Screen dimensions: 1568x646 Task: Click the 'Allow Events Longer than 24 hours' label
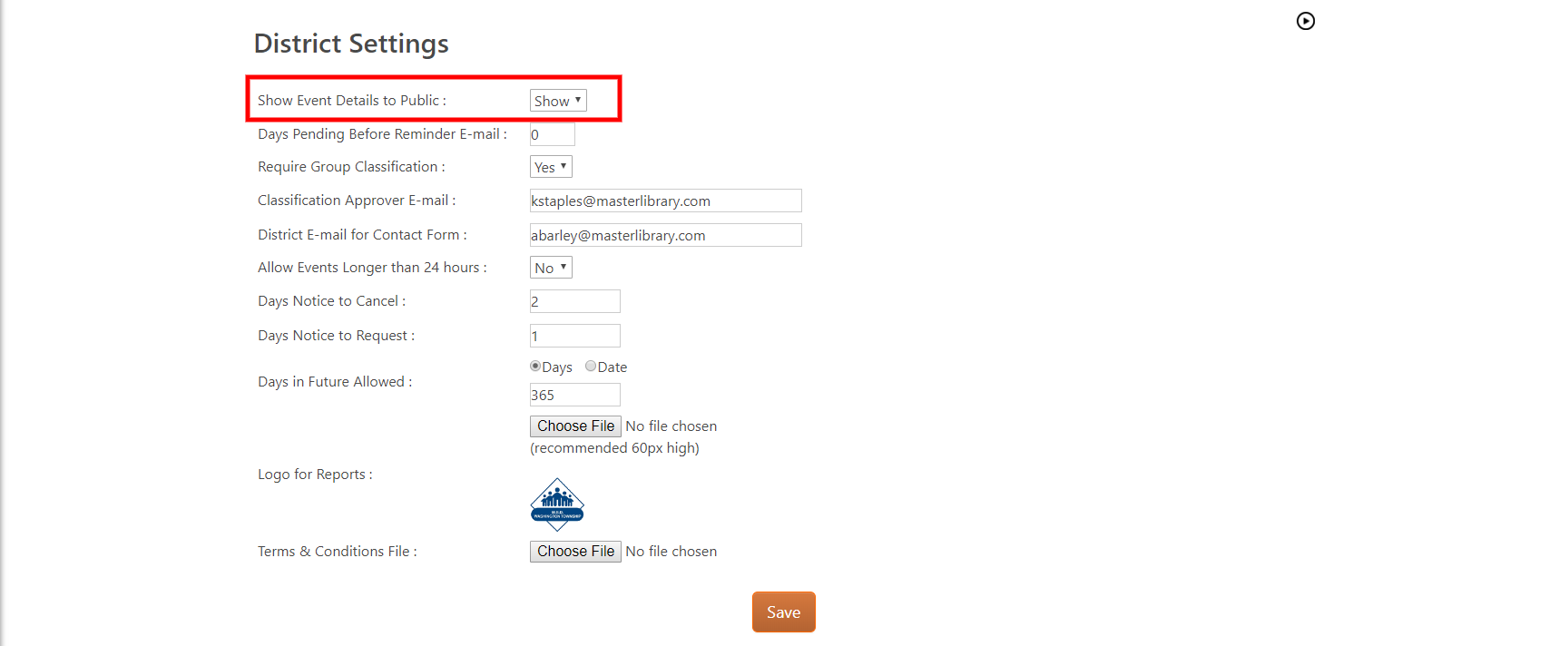click(372, 268)
